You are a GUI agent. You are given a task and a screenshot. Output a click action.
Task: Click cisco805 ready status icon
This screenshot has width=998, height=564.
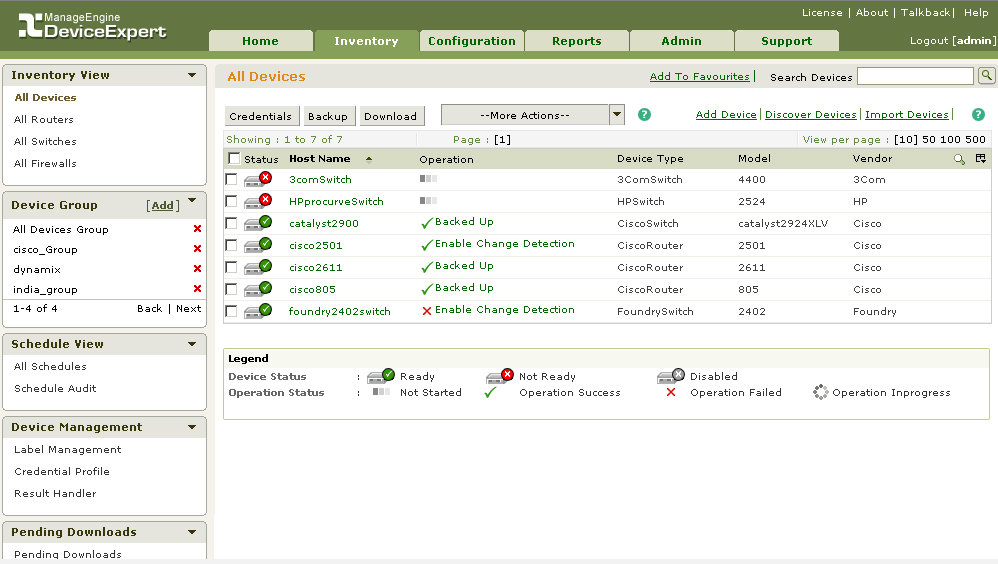coord(258,289)
